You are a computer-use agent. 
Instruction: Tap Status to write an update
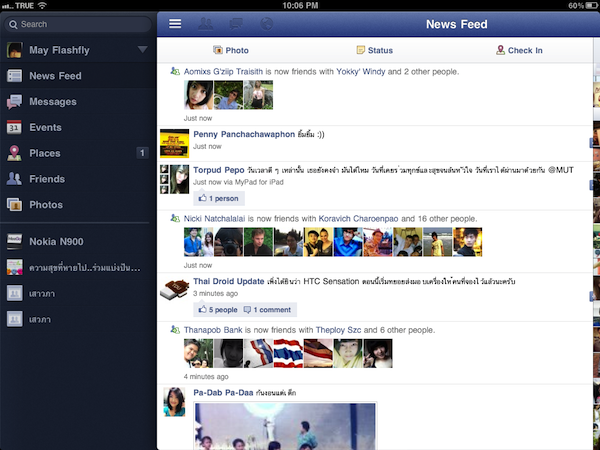tap(375, 50)
